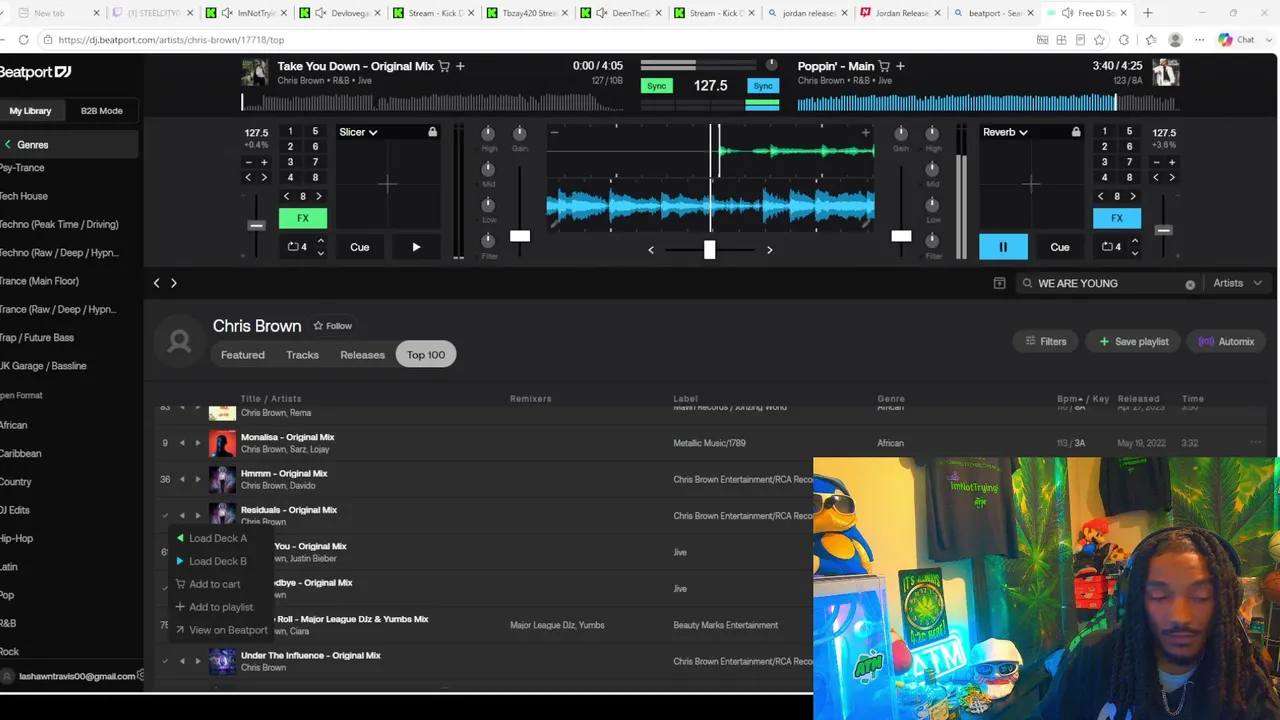Open new browser tab with plus button
Image resolution: width=1280 pixels, height=720 pixels.
[x=1148, y=13]
